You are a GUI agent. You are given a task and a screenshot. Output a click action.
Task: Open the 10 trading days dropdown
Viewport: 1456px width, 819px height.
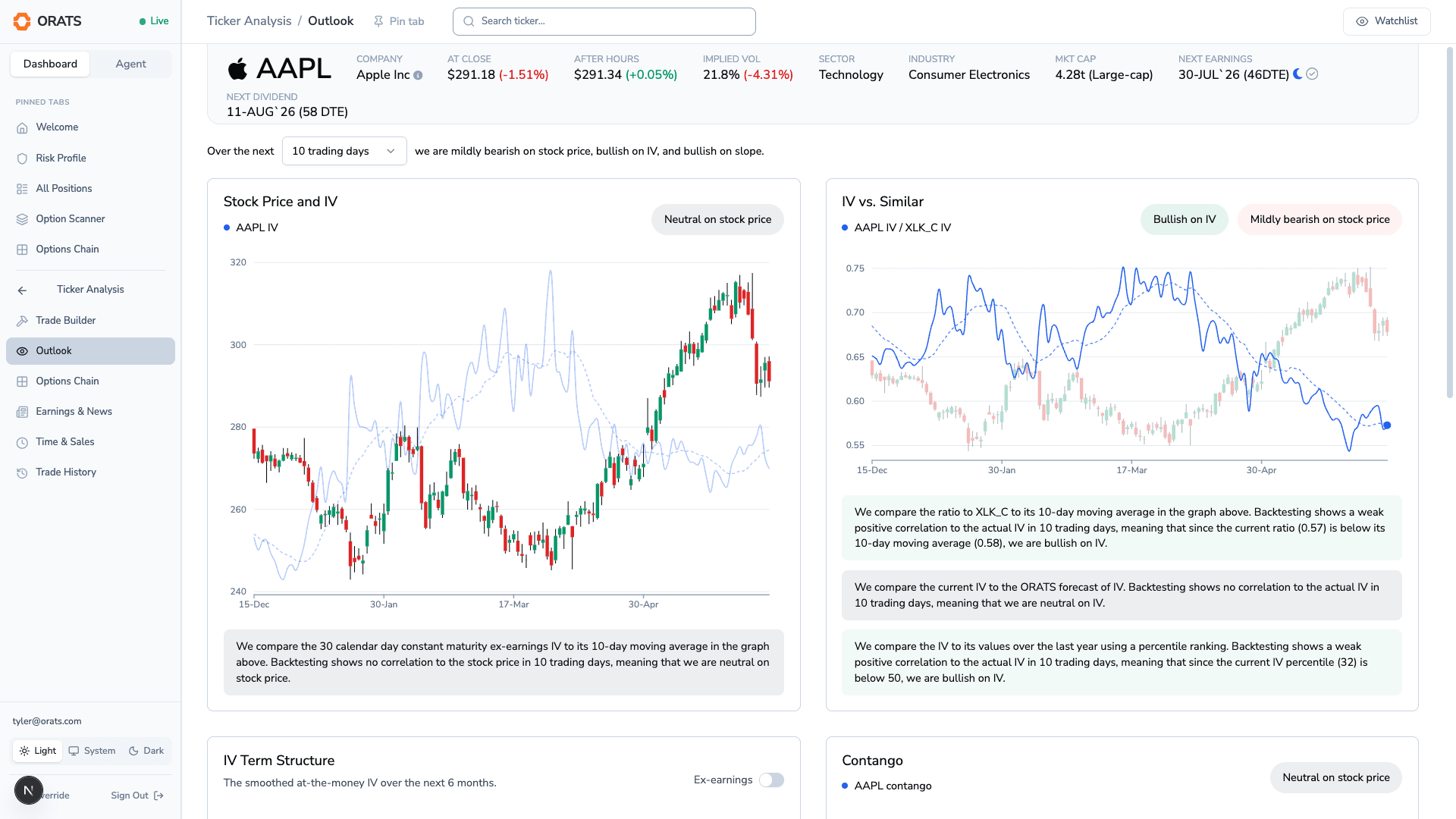coord(344,151)
